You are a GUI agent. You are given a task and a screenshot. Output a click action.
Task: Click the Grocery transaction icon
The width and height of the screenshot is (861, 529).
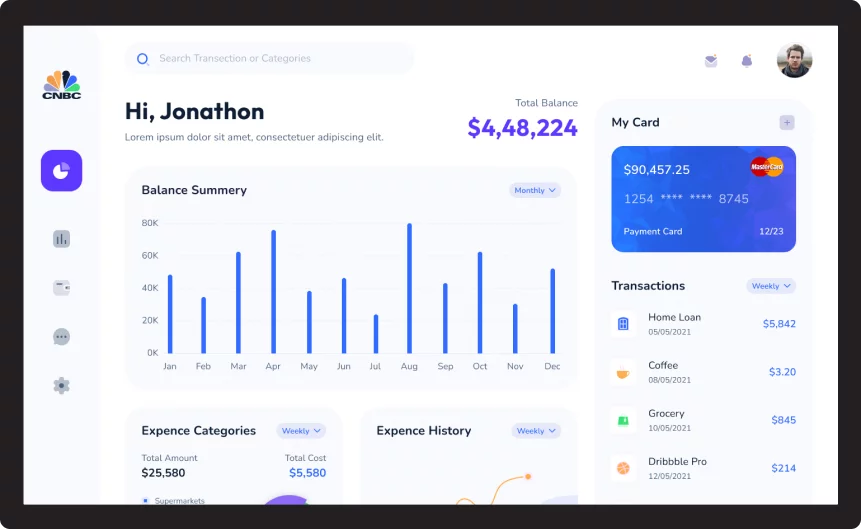(x=623, y=420)
